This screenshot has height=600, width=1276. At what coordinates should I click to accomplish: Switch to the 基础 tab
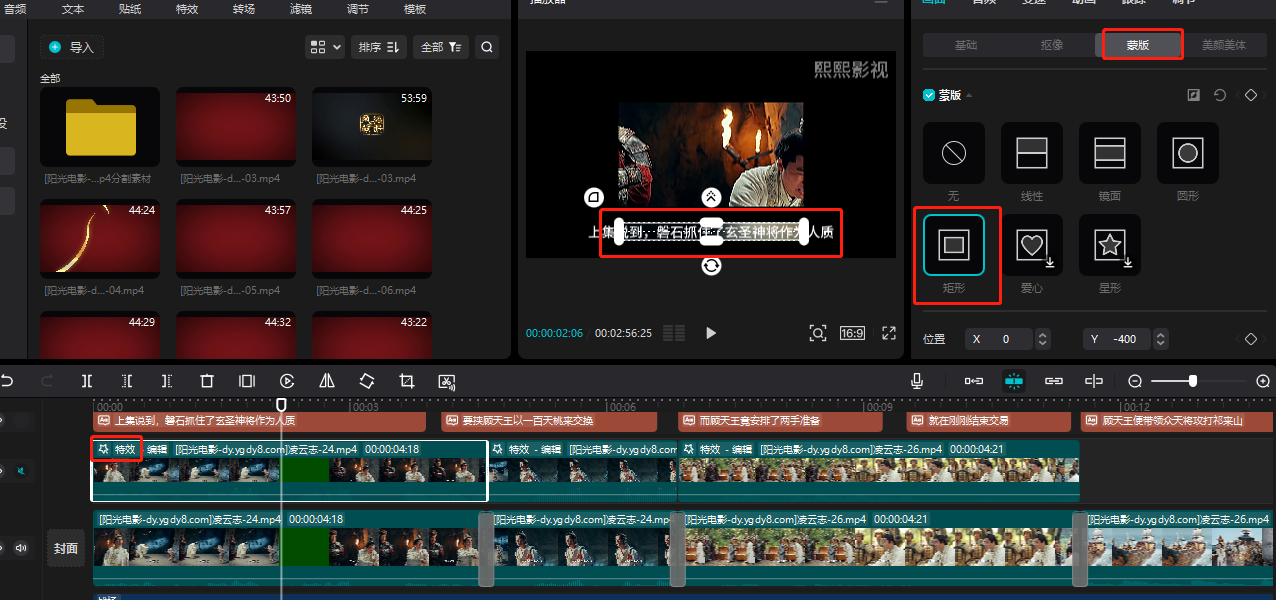click(966, 45)
